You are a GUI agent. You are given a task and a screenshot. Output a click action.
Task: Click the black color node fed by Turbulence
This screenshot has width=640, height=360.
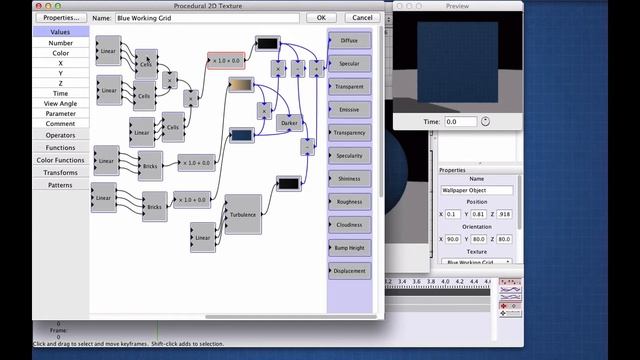289,184
